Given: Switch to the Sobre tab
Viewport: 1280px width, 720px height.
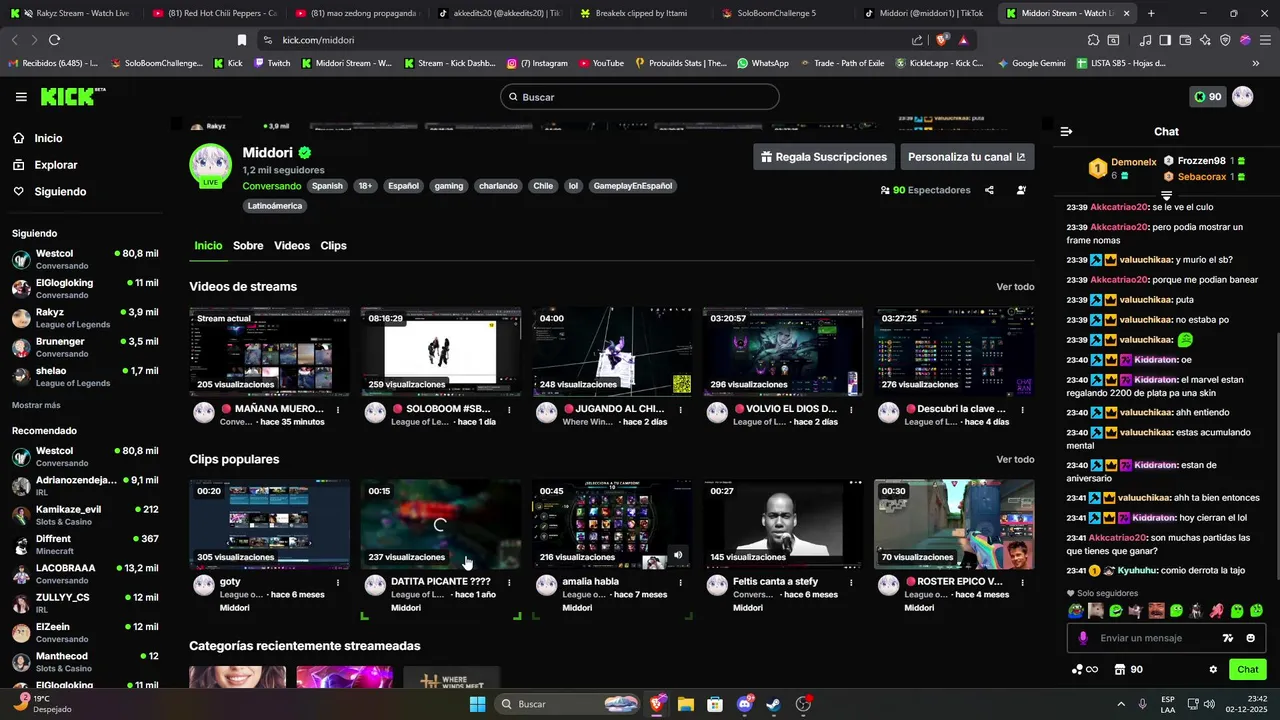Looking at the screenshot, I should pyautogui.click(x=248, y=246).
